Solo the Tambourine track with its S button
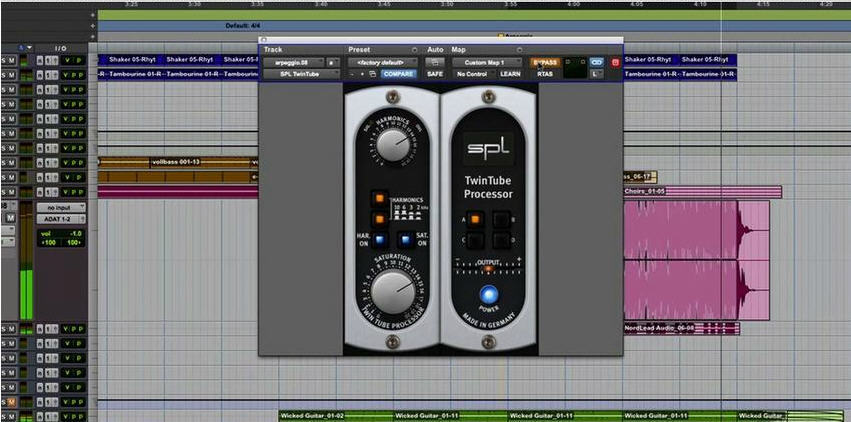The width and height of the screenshot is (851, 422). click(4, 75)
